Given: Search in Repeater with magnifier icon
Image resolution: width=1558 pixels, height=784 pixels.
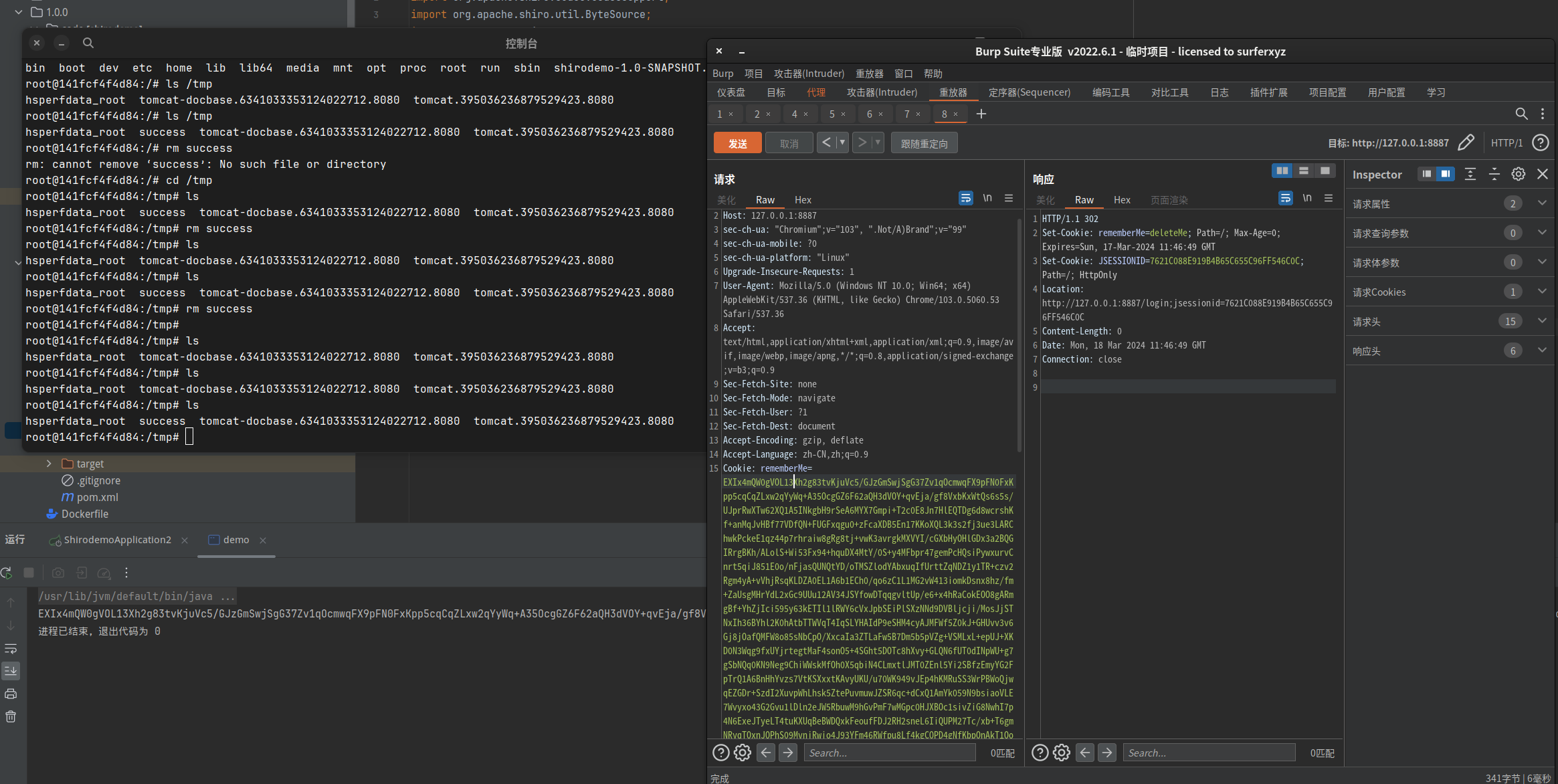Looking at the screenshot, I should tap(1521, 114).
